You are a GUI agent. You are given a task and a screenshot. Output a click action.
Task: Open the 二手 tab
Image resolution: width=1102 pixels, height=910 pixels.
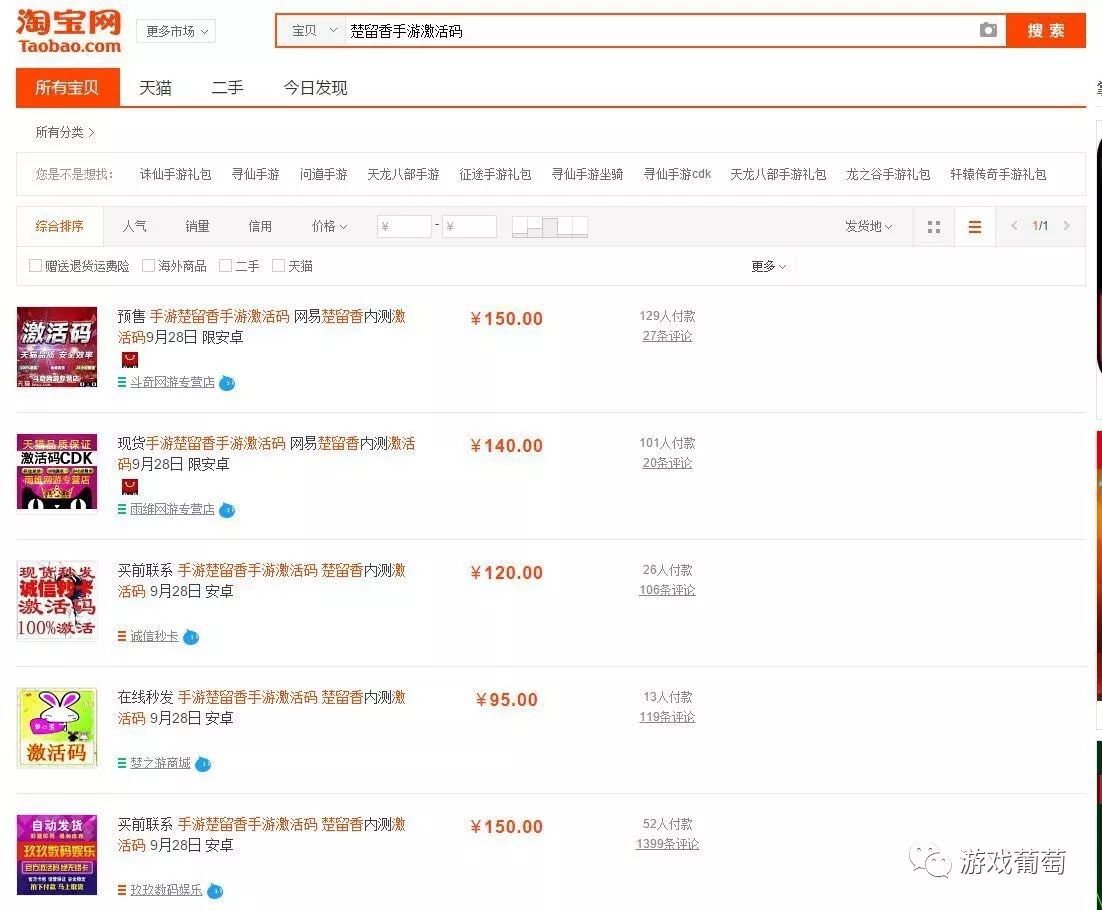[227, 88]
